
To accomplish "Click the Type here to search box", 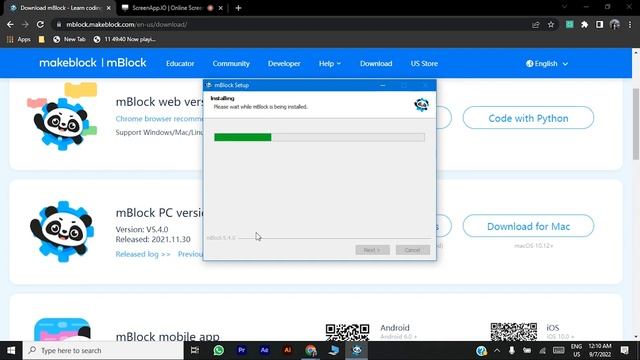I will tap(103, 351).
